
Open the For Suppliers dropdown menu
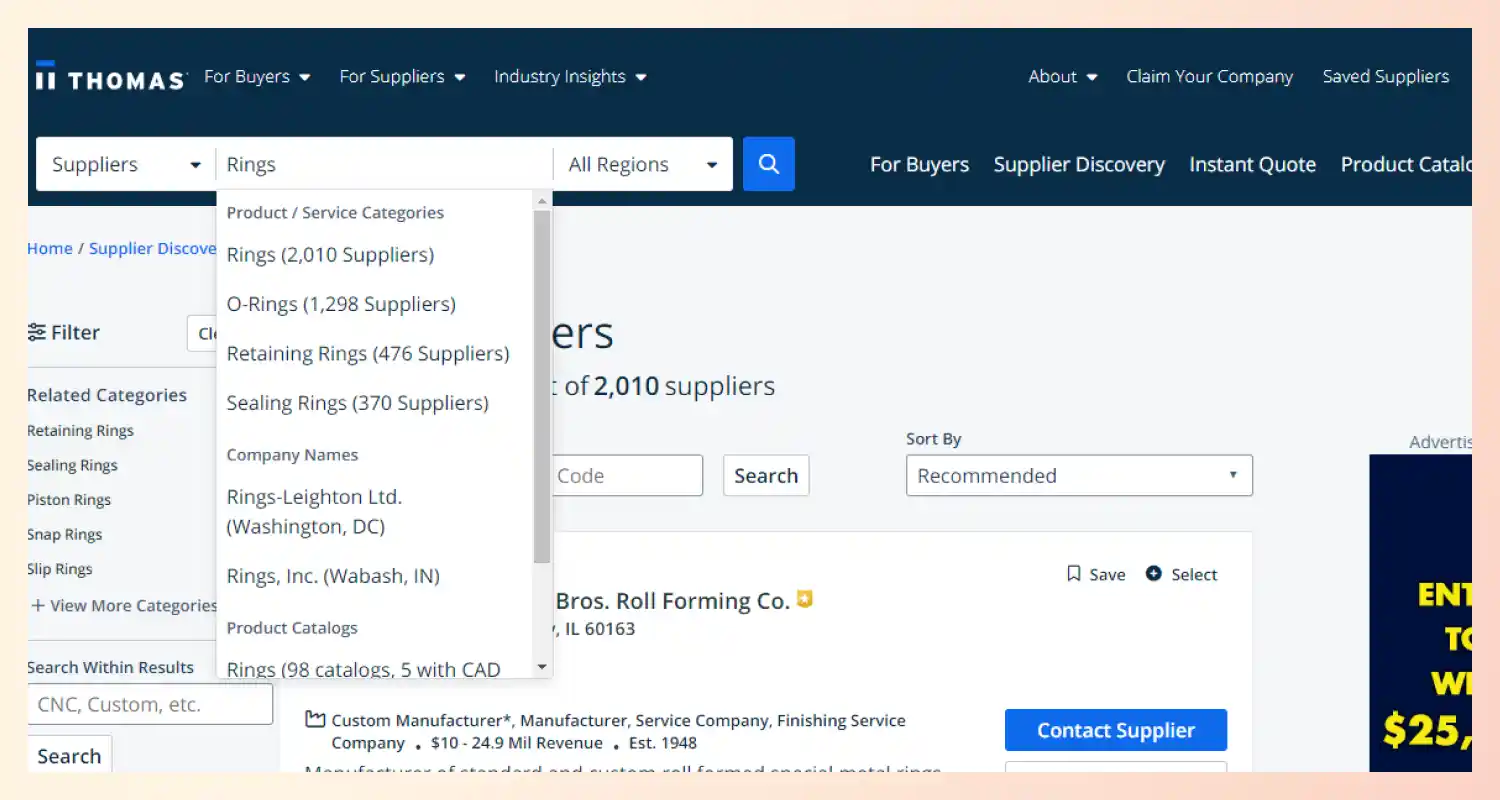tap(402, 77)
